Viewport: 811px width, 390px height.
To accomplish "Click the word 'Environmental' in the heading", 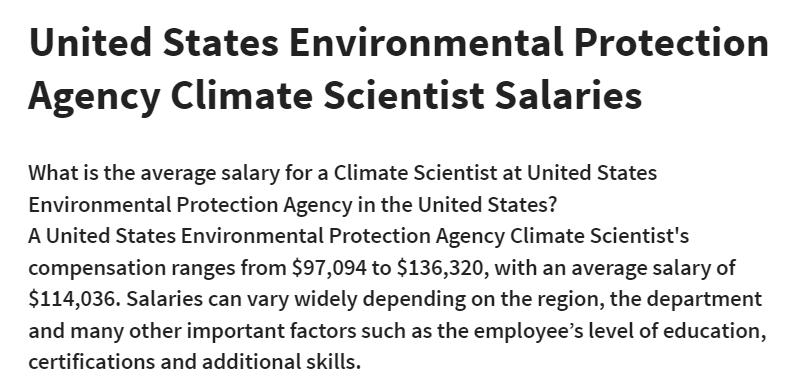I will click(427, 43).
